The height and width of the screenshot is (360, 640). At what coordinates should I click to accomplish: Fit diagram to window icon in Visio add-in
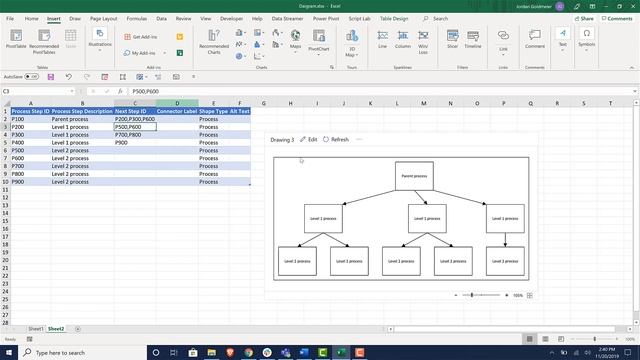click(x=529, y=295)
